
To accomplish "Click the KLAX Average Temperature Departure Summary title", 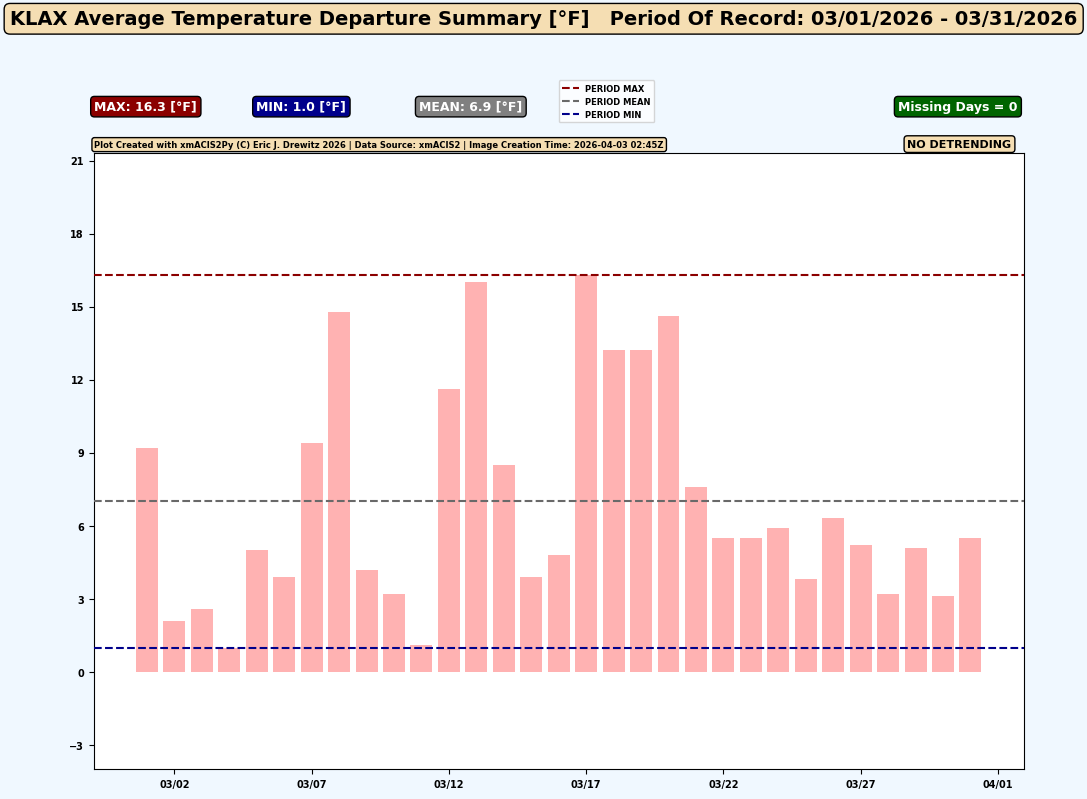I will pyautogui.click(x=544, y=18).
